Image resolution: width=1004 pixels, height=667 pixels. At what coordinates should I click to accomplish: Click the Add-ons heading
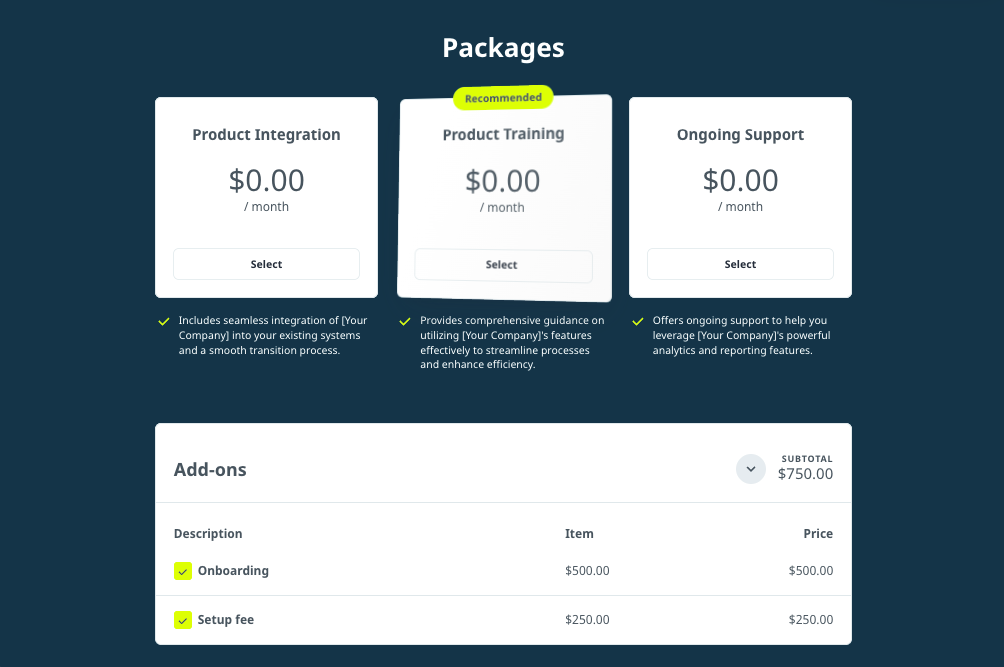tap(210, 470)
